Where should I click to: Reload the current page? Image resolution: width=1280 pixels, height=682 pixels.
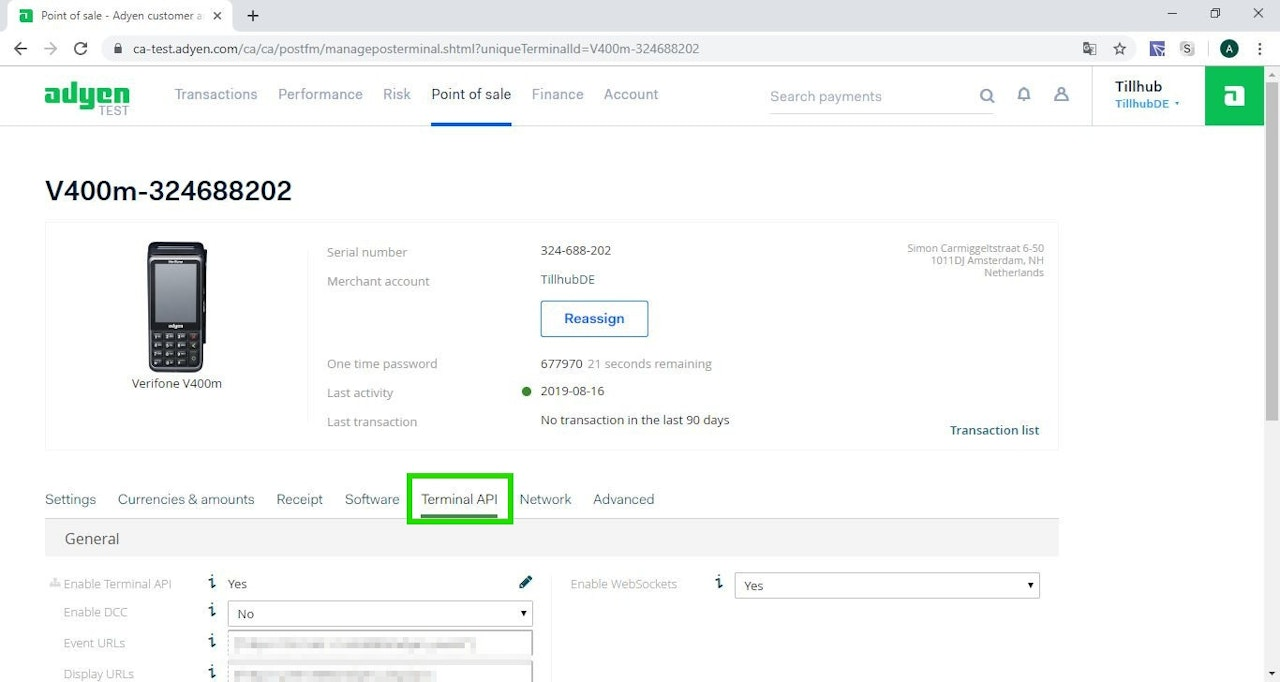click(x=81, y=48)
